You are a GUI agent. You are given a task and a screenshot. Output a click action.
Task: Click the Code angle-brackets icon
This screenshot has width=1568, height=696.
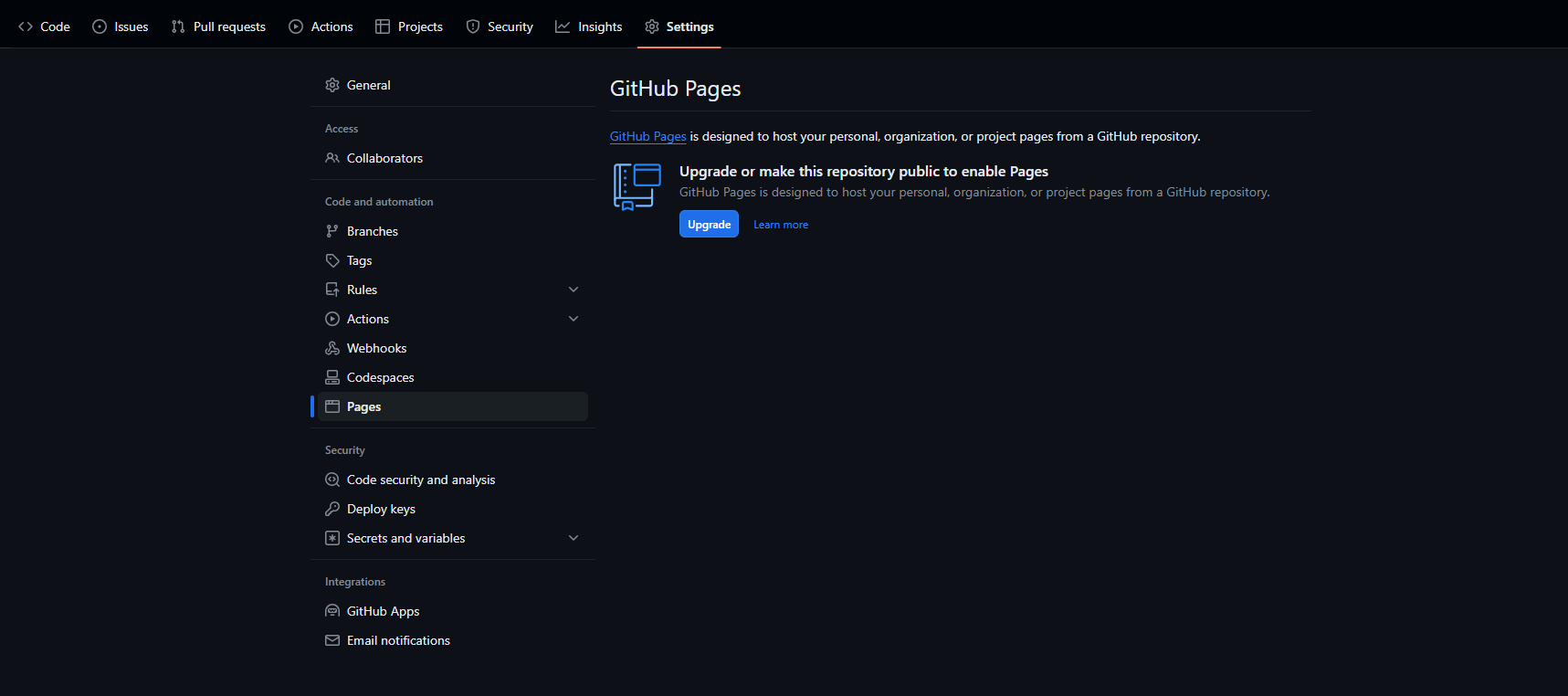click(26, 26)
